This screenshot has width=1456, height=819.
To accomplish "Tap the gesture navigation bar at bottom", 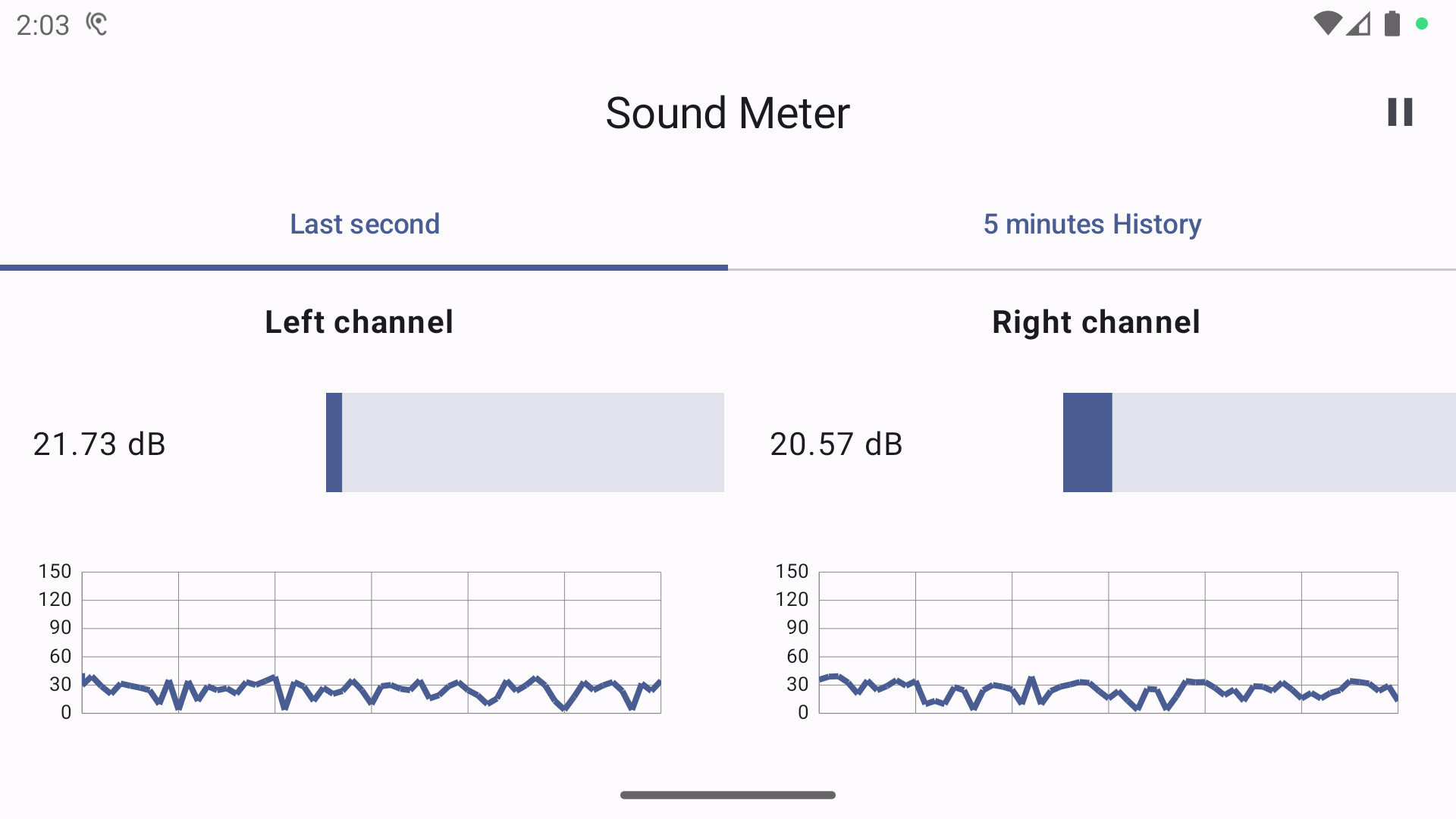I will (727, 795).
